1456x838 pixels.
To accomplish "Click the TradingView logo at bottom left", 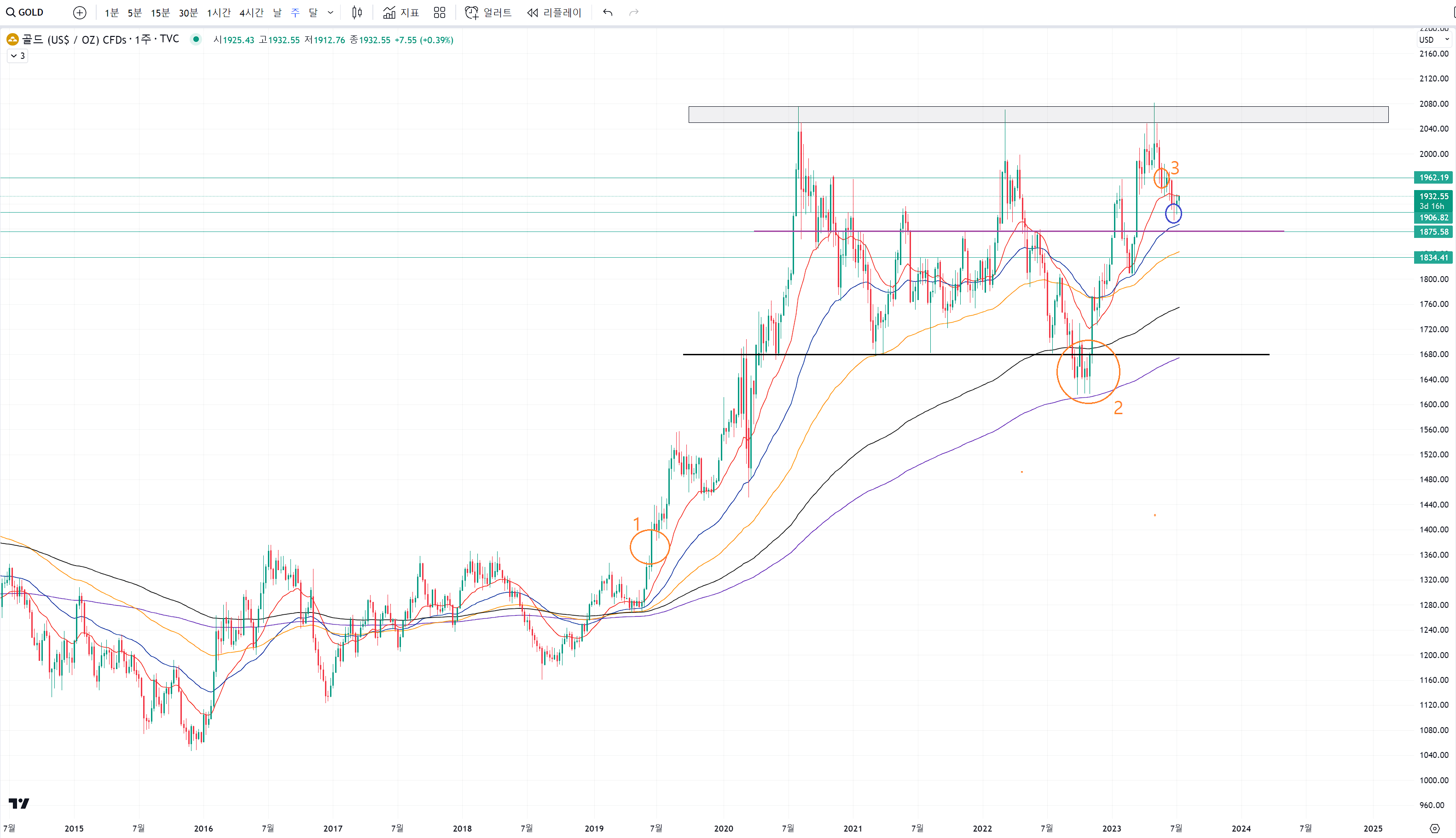I will coord(18,803).
